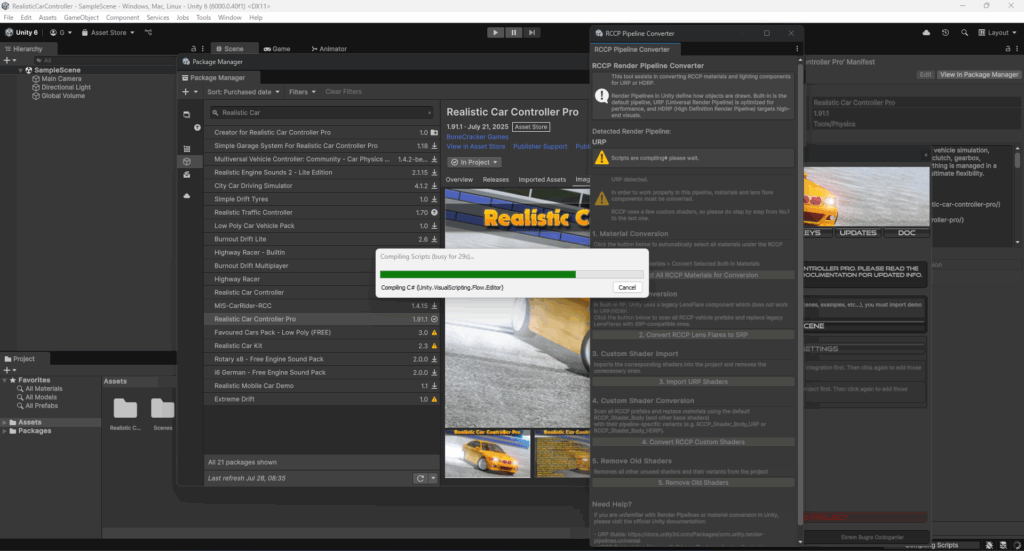Open the Undo History icon

pos(946,33)
